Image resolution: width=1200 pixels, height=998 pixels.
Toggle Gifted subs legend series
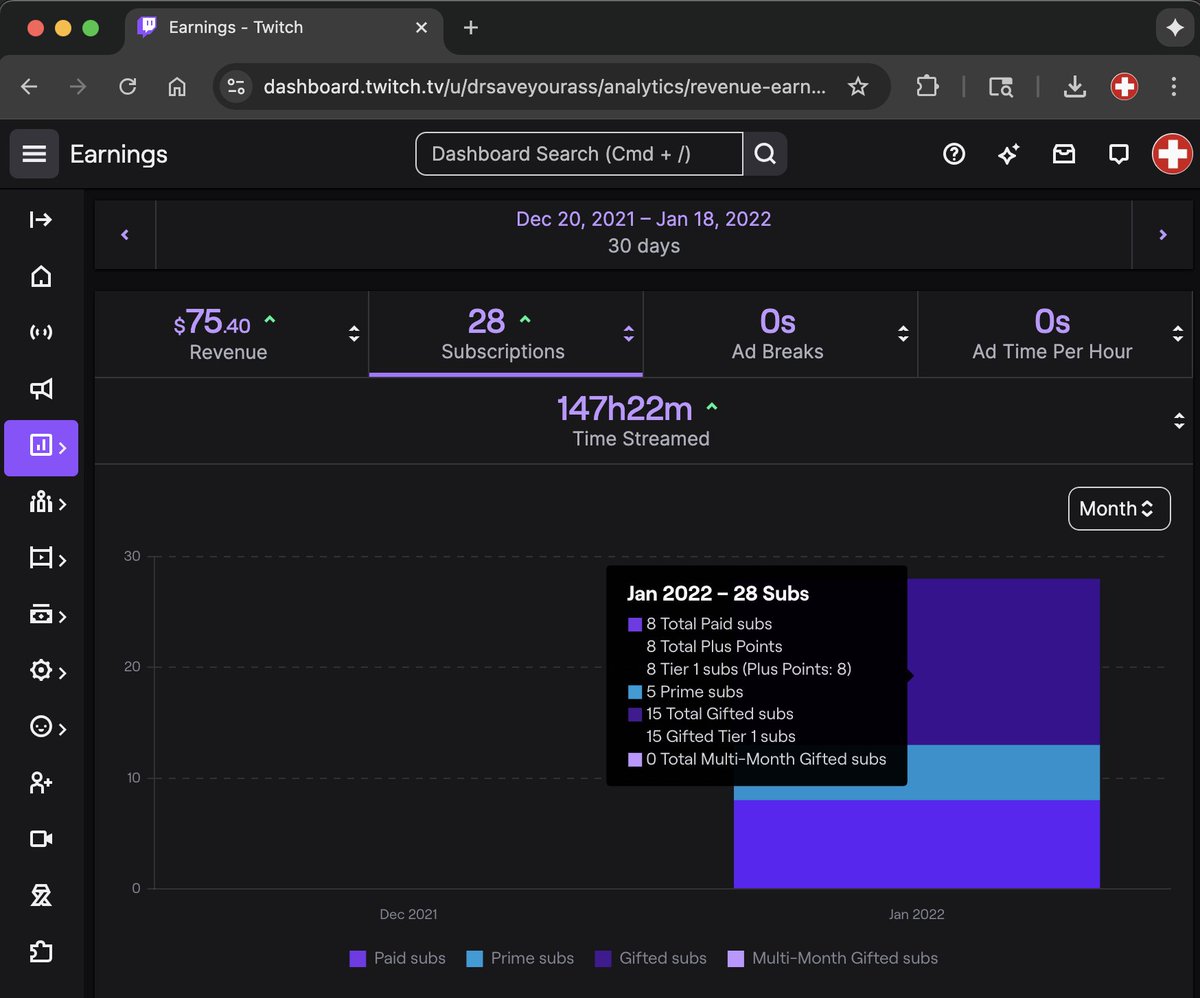coord(651,958)
